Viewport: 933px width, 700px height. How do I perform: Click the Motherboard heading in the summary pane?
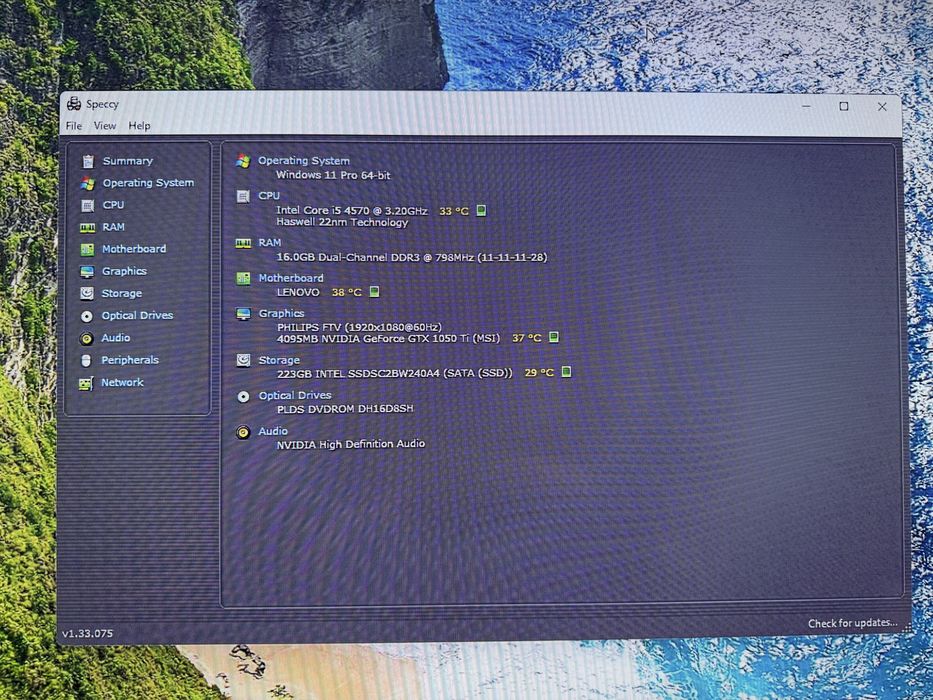point(291,278)
